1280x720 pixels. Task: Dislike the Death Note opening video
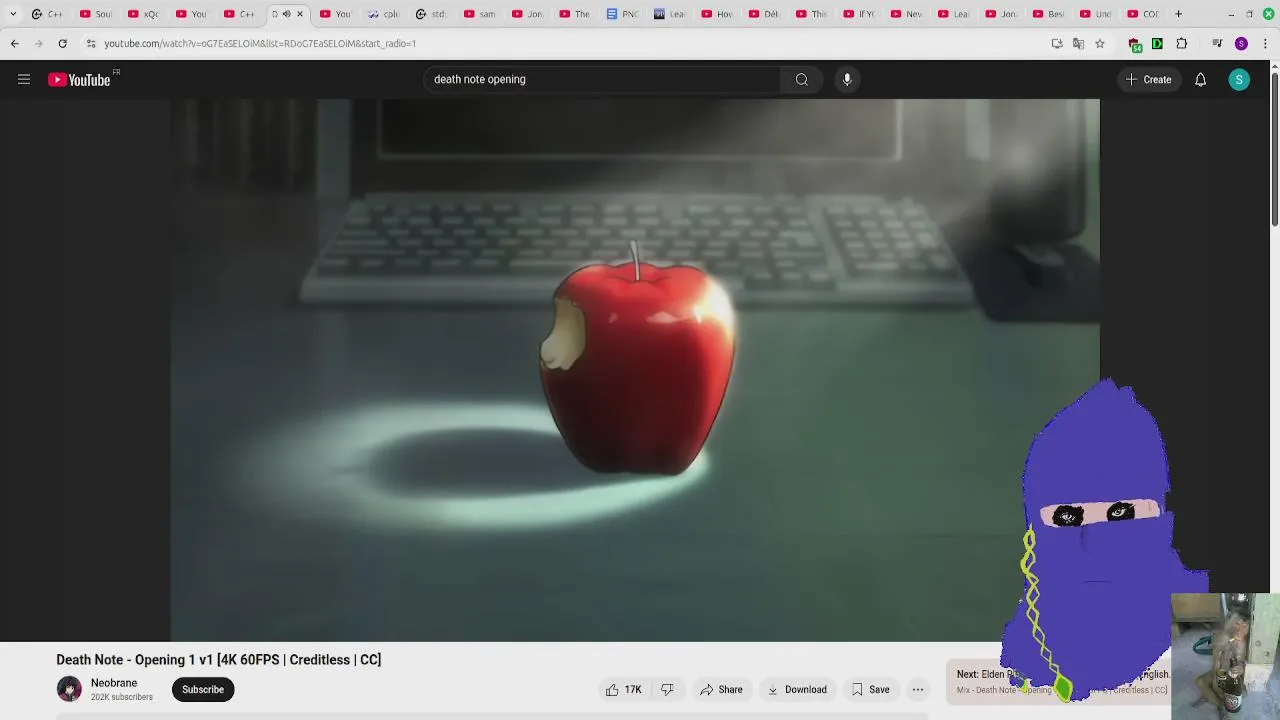coord(667,689)
